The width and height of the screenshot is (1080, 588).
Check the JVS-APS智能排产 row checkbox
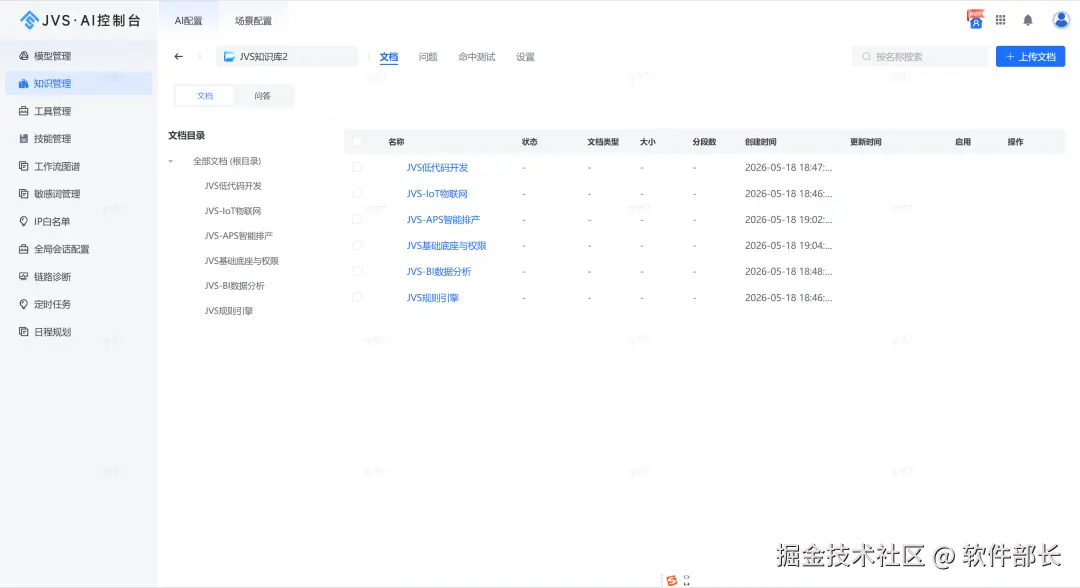pyautogui.click(x=357, y=220)
